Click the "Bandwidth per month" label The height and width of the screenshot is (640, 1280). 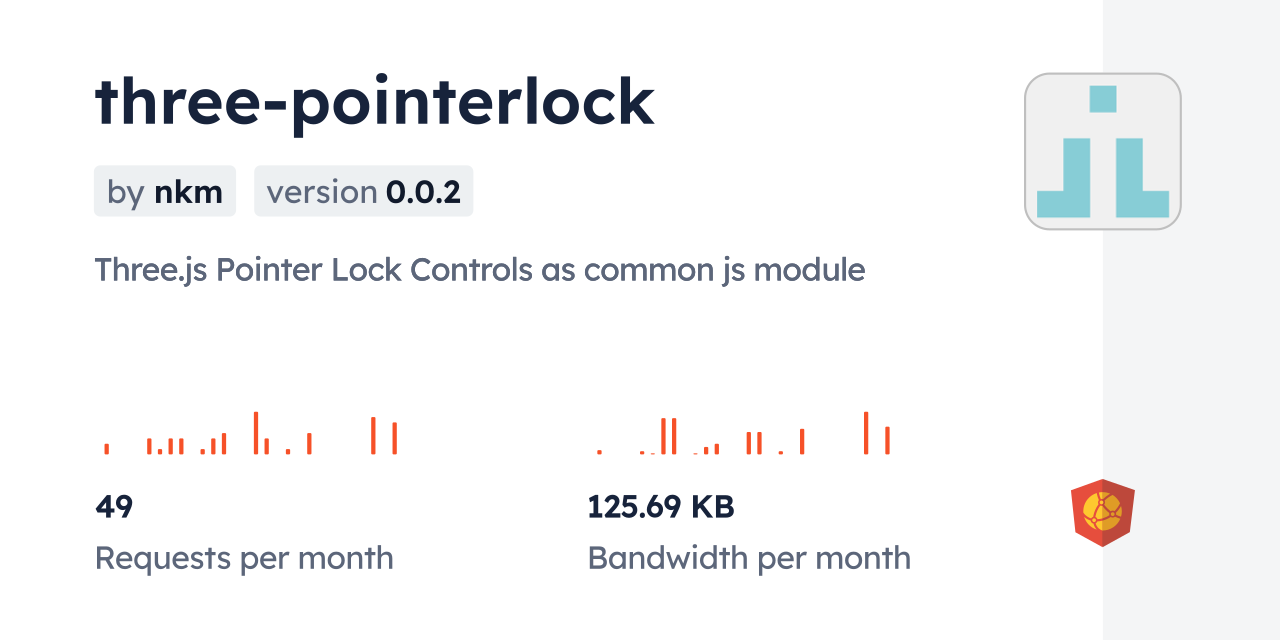click(749, 558)
